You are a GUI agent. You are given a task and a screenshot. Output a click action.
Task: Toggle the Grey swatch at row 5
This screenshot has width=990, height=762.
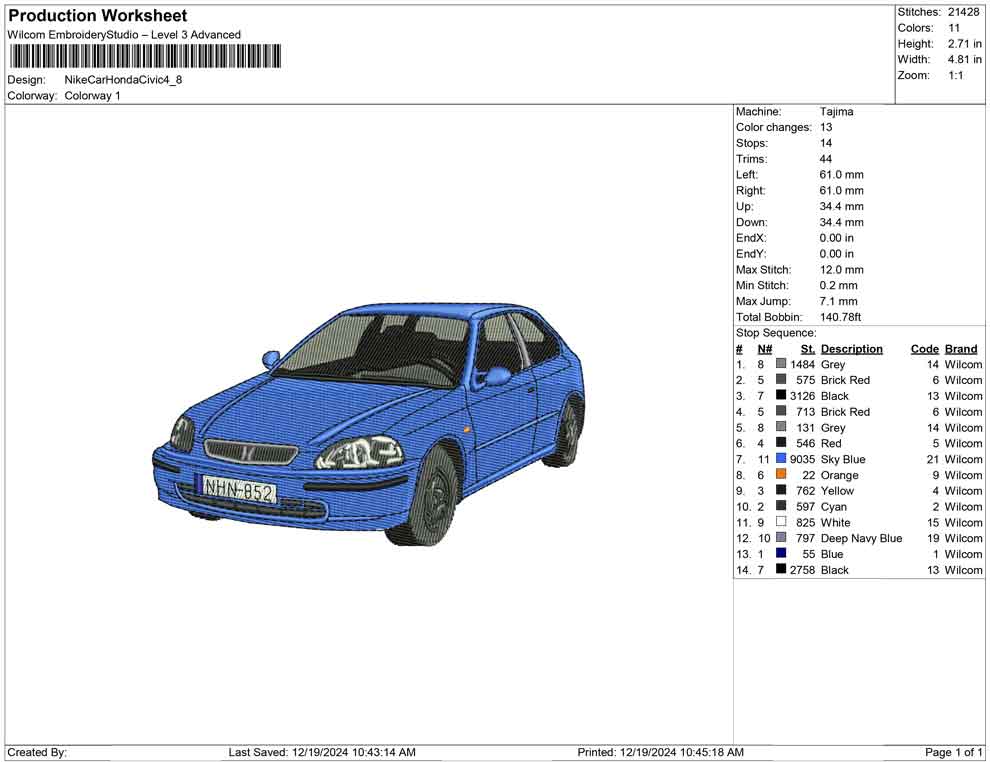click(778, 427)
